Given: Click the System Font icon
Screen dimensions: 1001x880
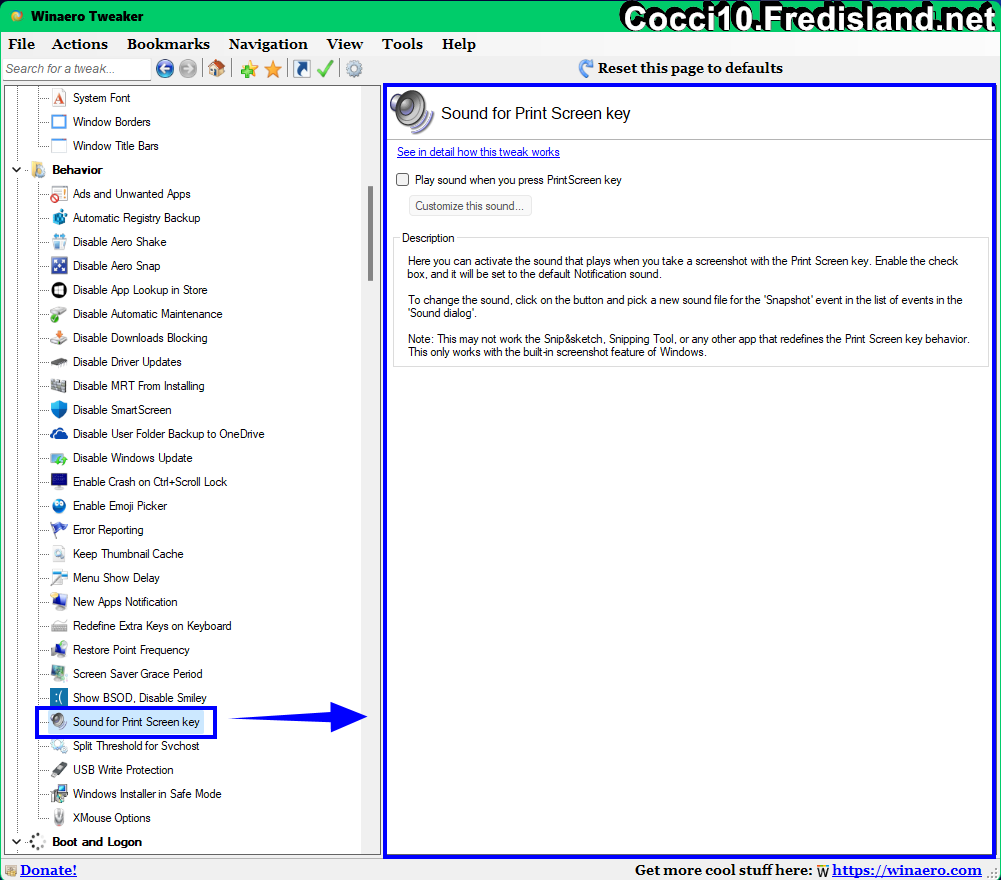Looking at the screenshot, I should (59, 98).
